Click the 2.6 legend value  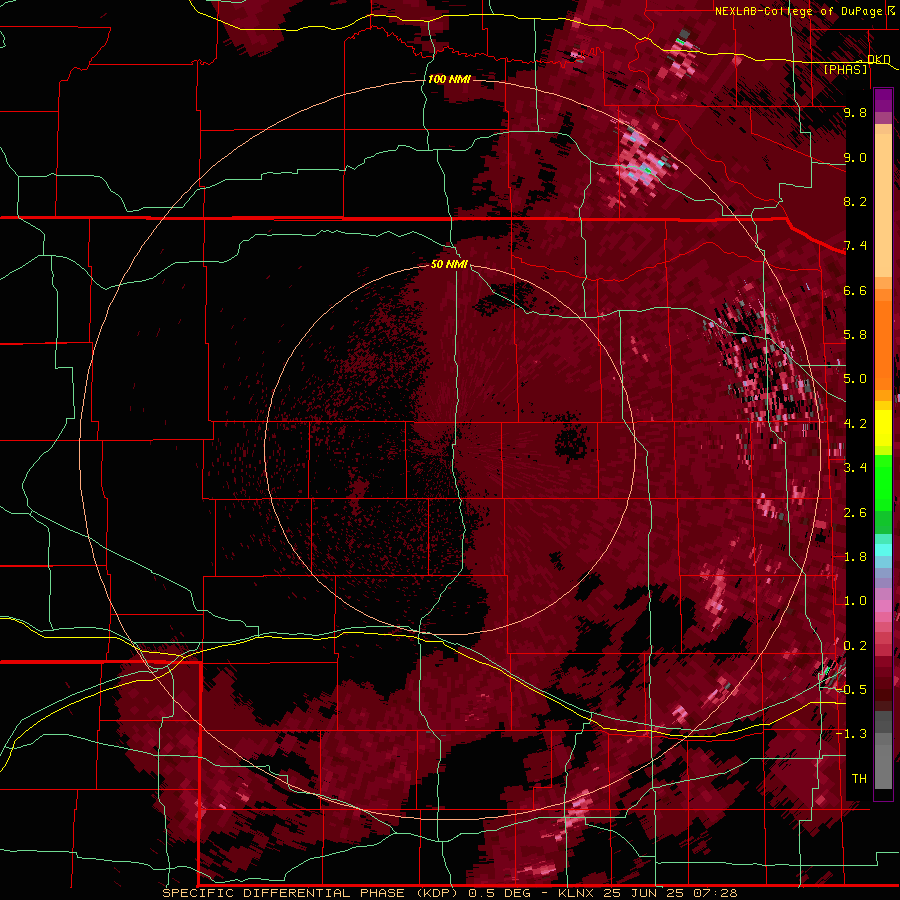pyautogui.click(x=855, y=513)
